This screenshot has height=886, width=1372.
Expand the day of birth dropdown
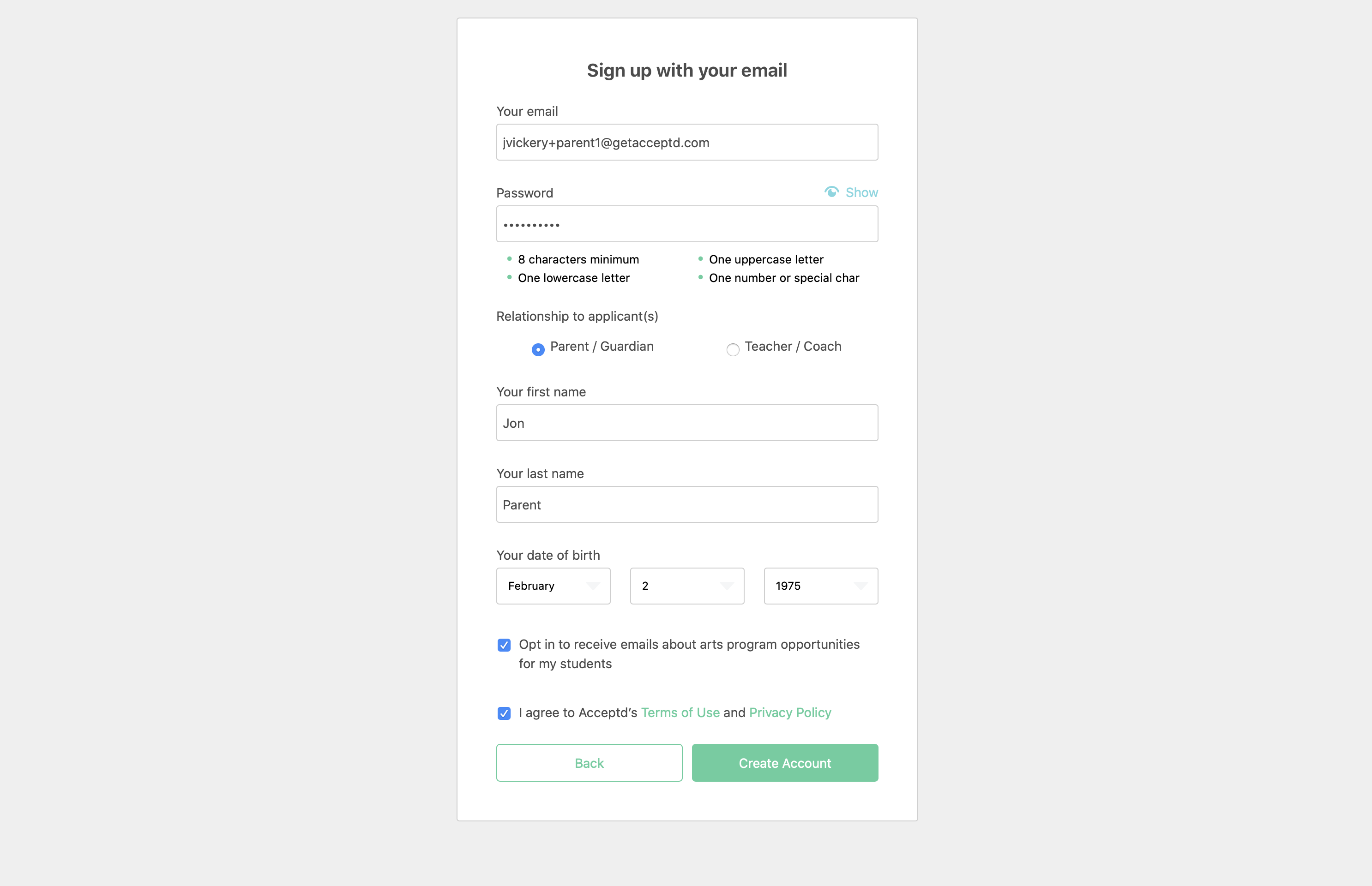pyautogui.click(x=687, y=585)
